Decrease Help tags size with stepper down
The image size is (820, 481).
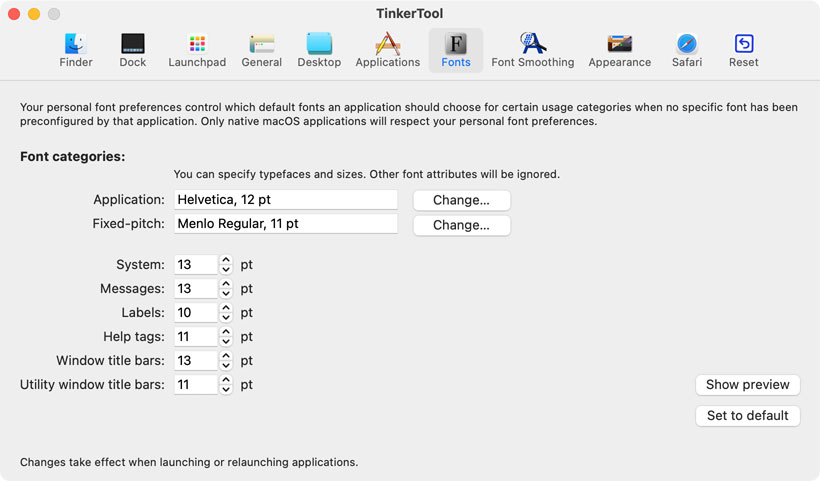pyautogui.click(x=225, y=342)
